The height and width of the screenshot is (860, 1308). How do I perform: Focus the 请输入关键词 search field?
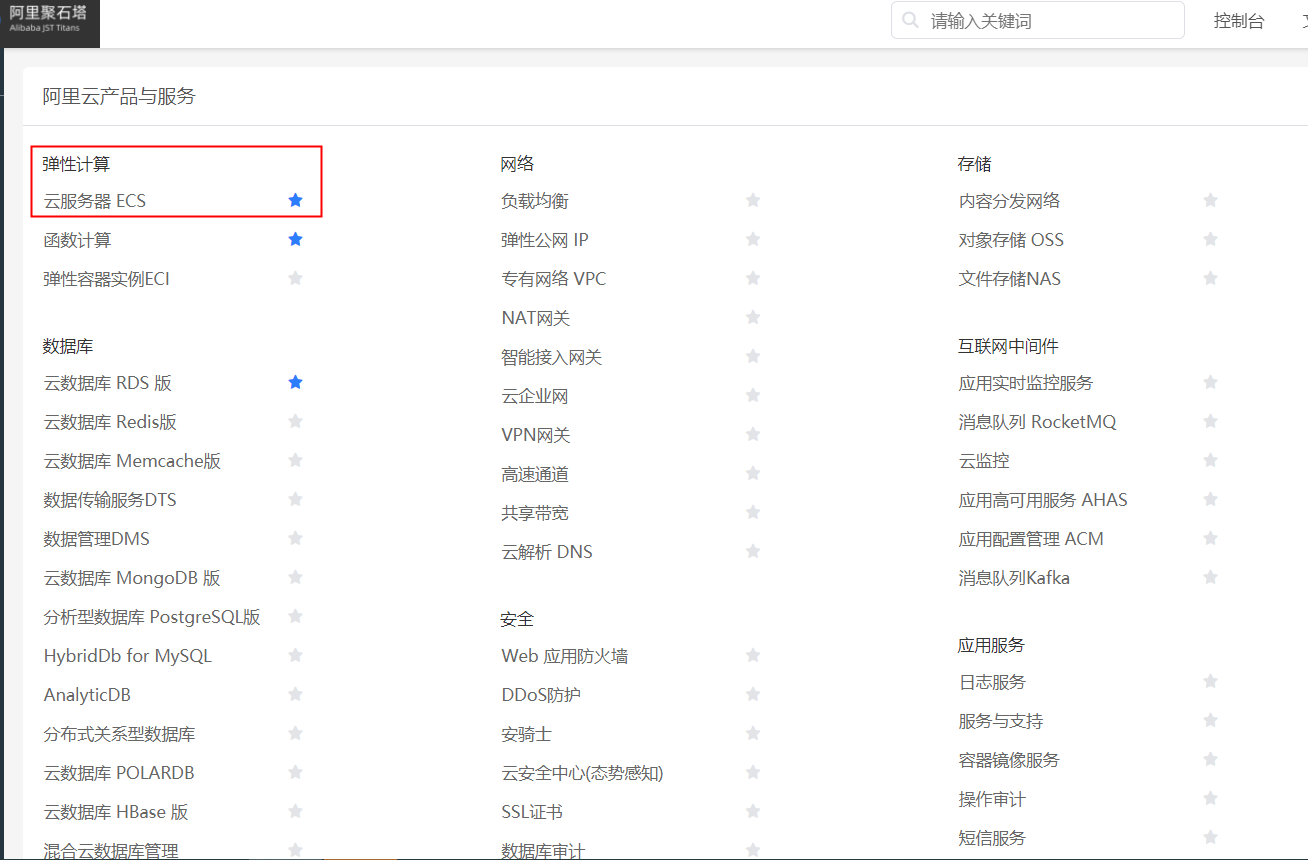tap(1050, 21)
